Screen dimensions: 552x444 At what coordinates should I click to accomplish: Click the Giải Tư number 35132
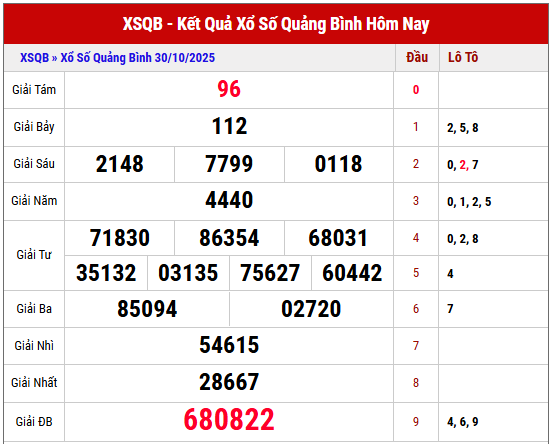click(x=106, y=273)
